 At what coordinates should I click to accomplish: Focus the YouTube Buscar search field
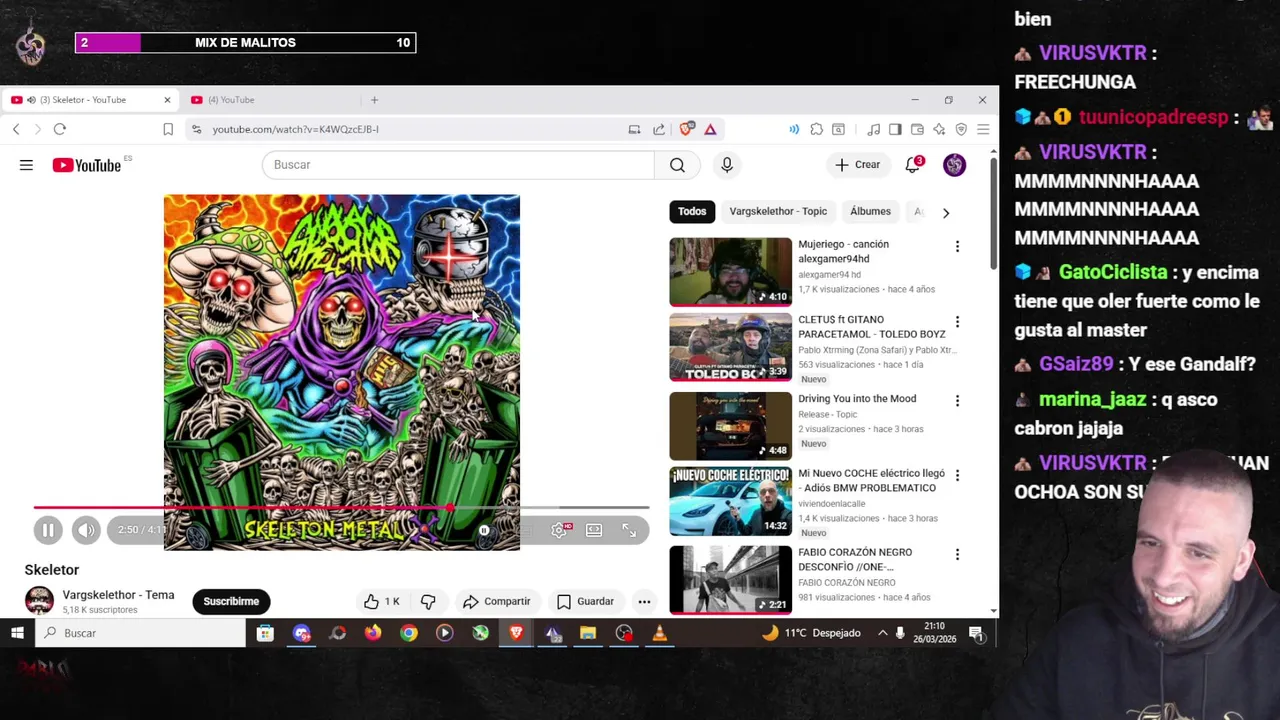pos(458,165)
